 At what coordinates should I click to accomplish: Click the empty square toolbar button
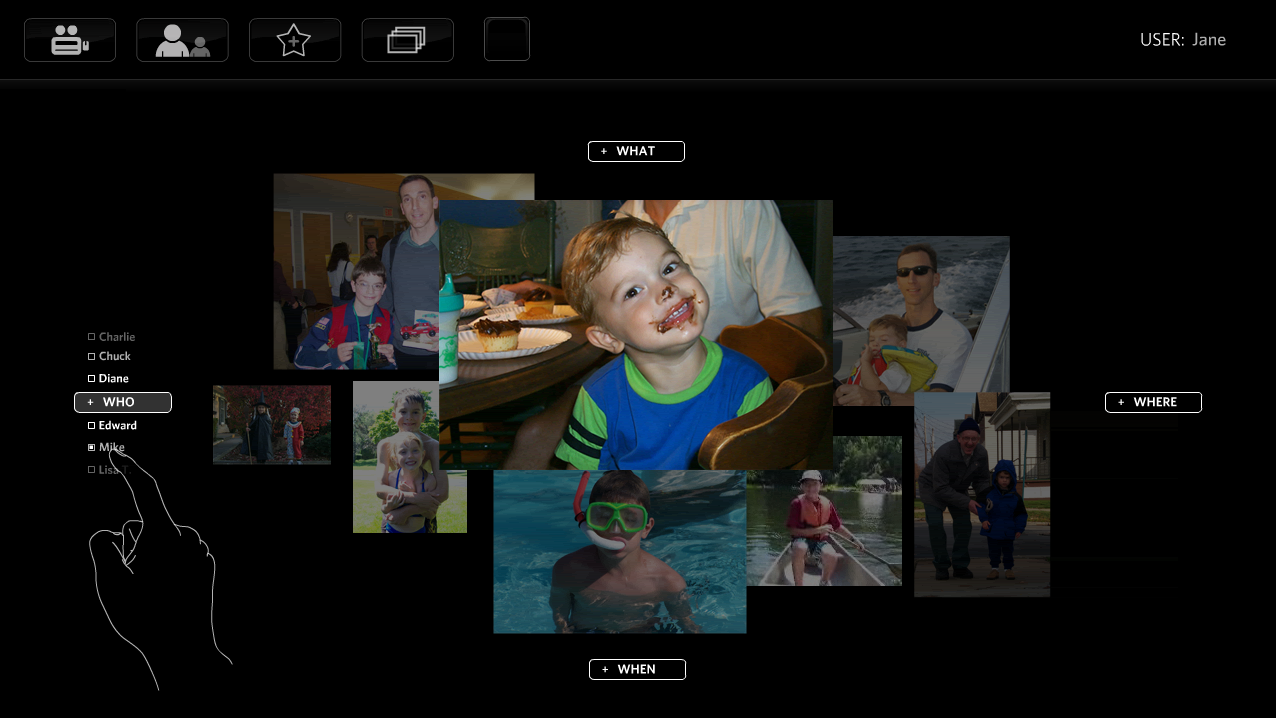pos(507,39)
